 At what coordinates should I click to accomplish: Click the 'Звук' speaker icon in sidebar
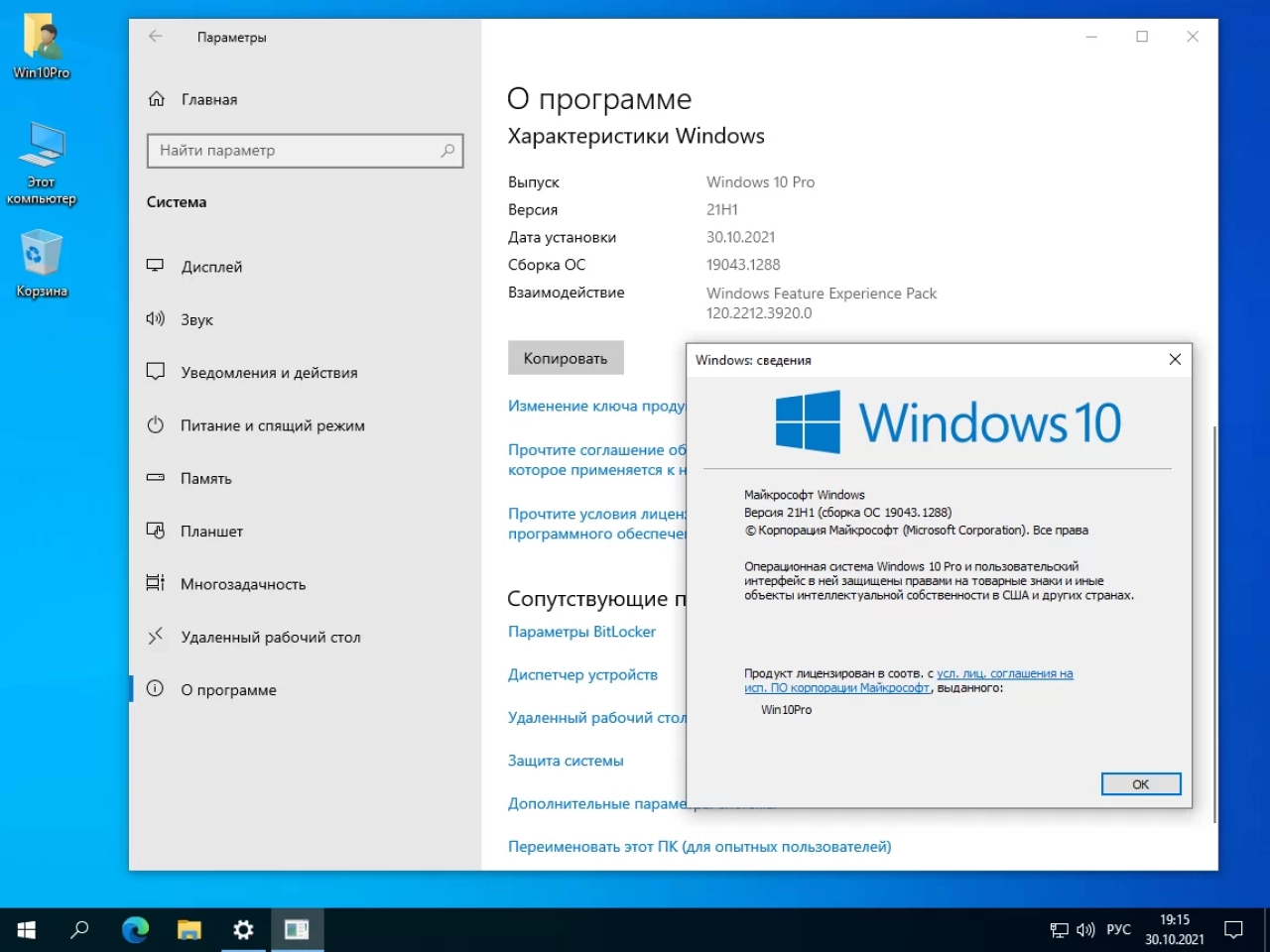[155, 319]
